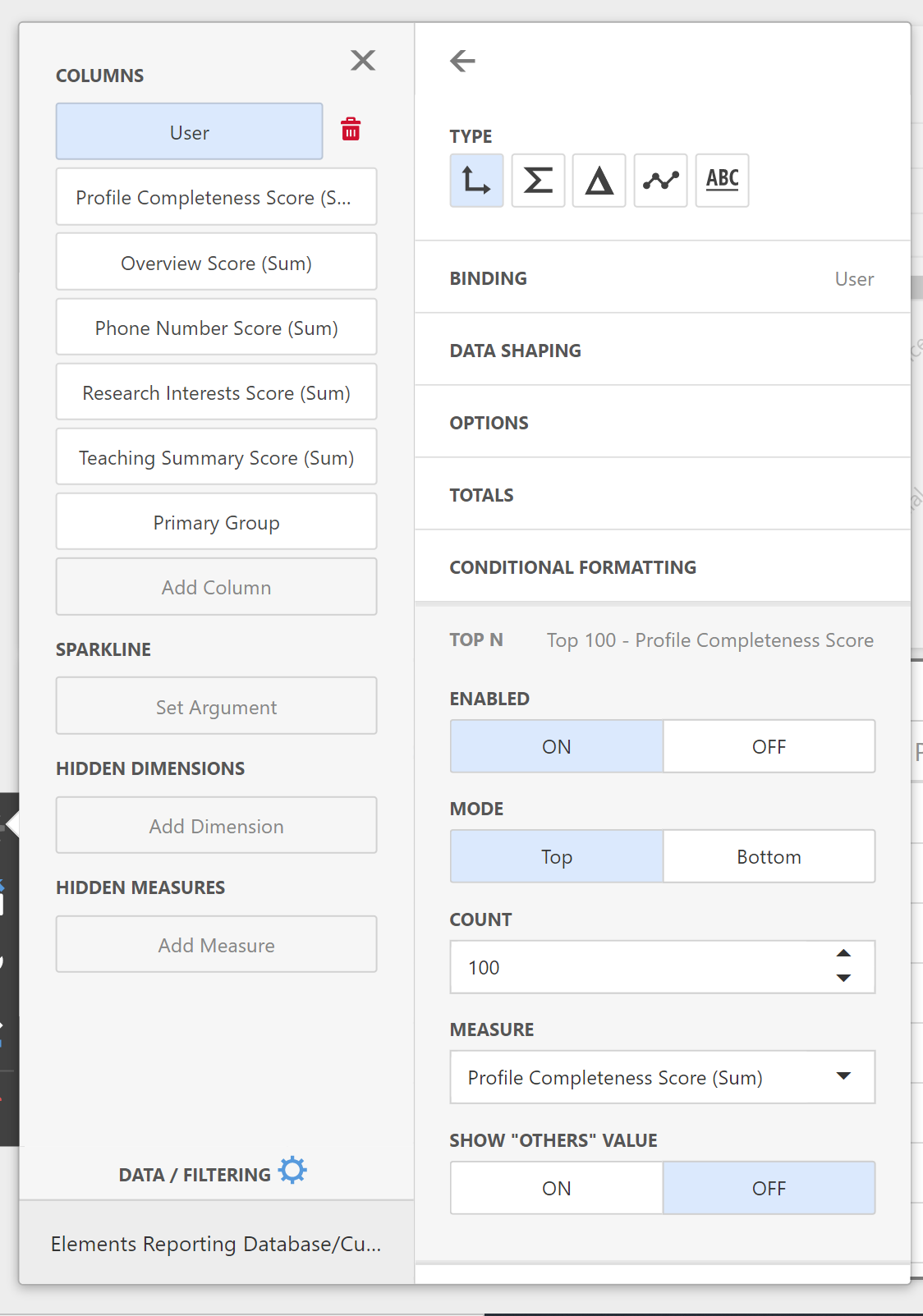Turn Top N Enabled to OFF
The image size is (923, 1316).
(x=769, y=747)
